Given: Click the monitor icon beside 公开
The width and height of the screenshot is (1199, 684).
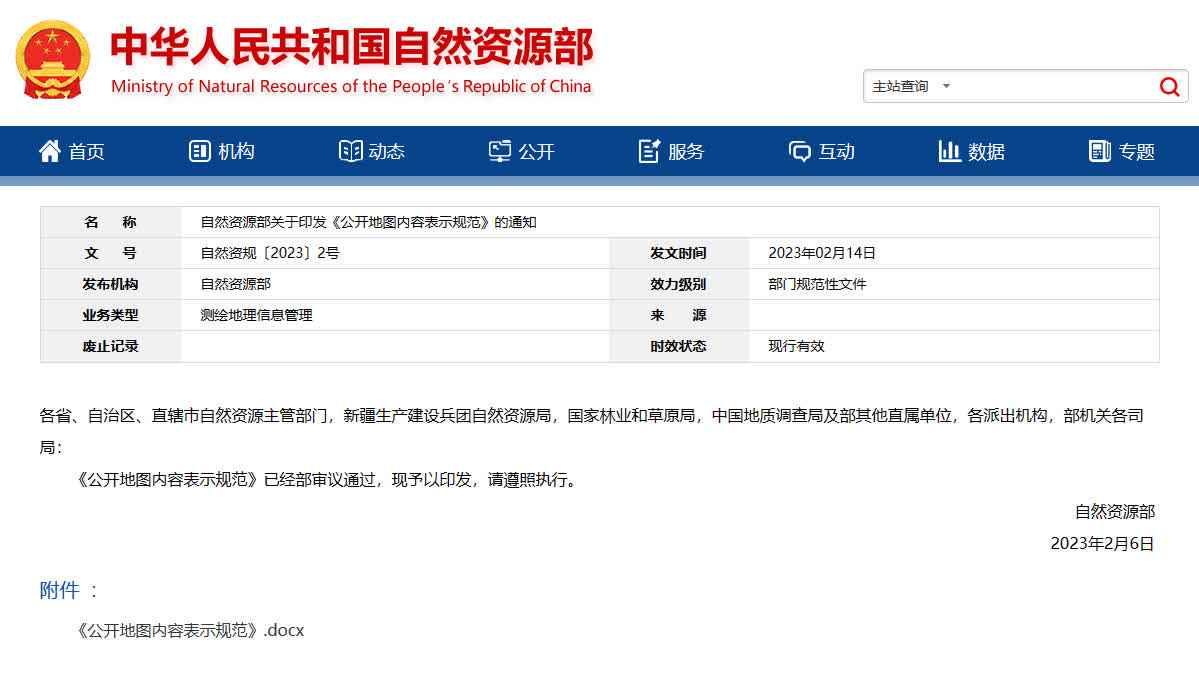Looking at the screenshot, I should (x=500, y=151).
